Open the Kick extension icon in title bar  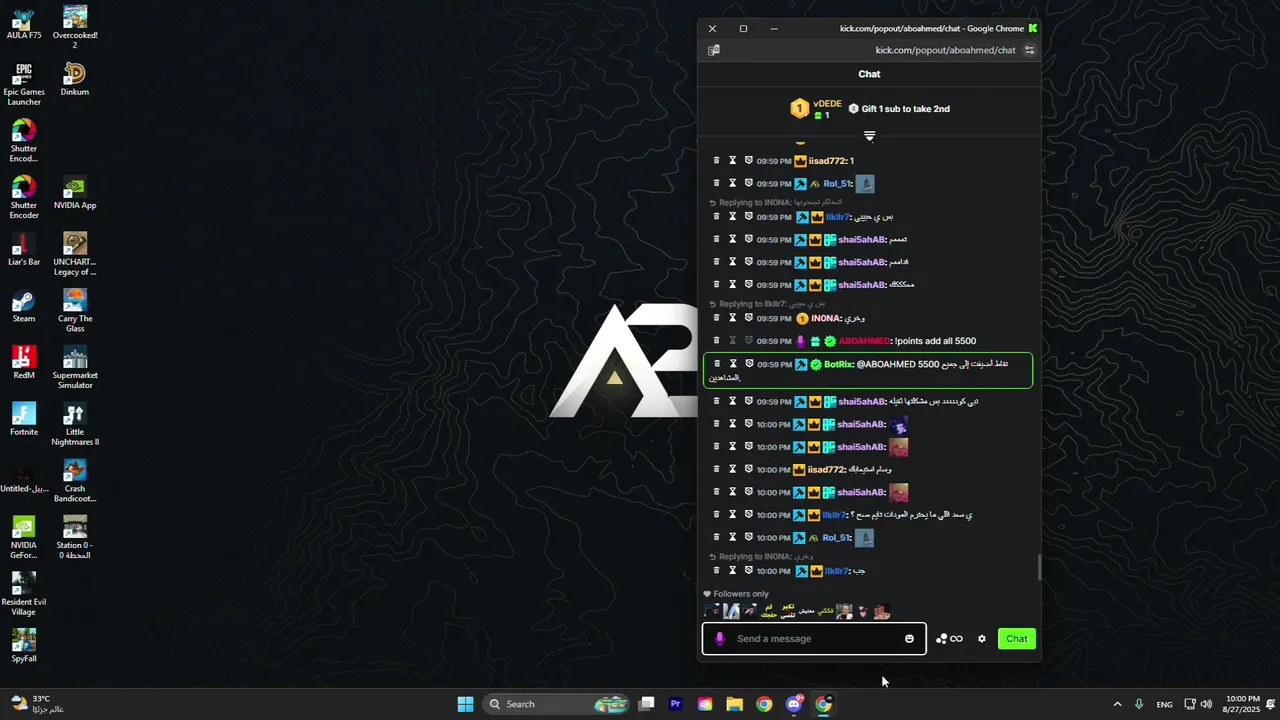(1033, 28)
